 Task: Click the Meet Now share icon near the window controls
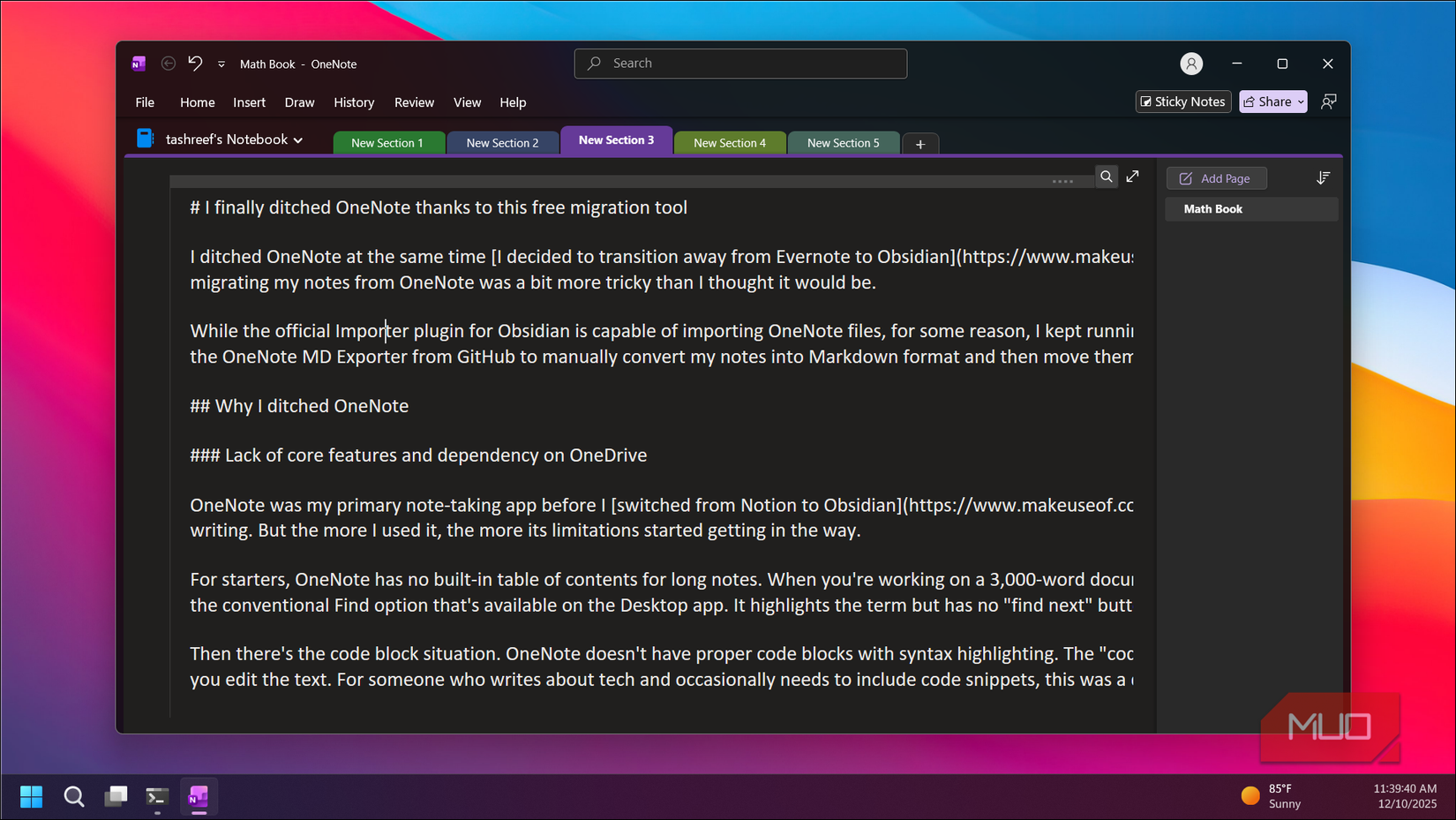tap(1329, 101)
